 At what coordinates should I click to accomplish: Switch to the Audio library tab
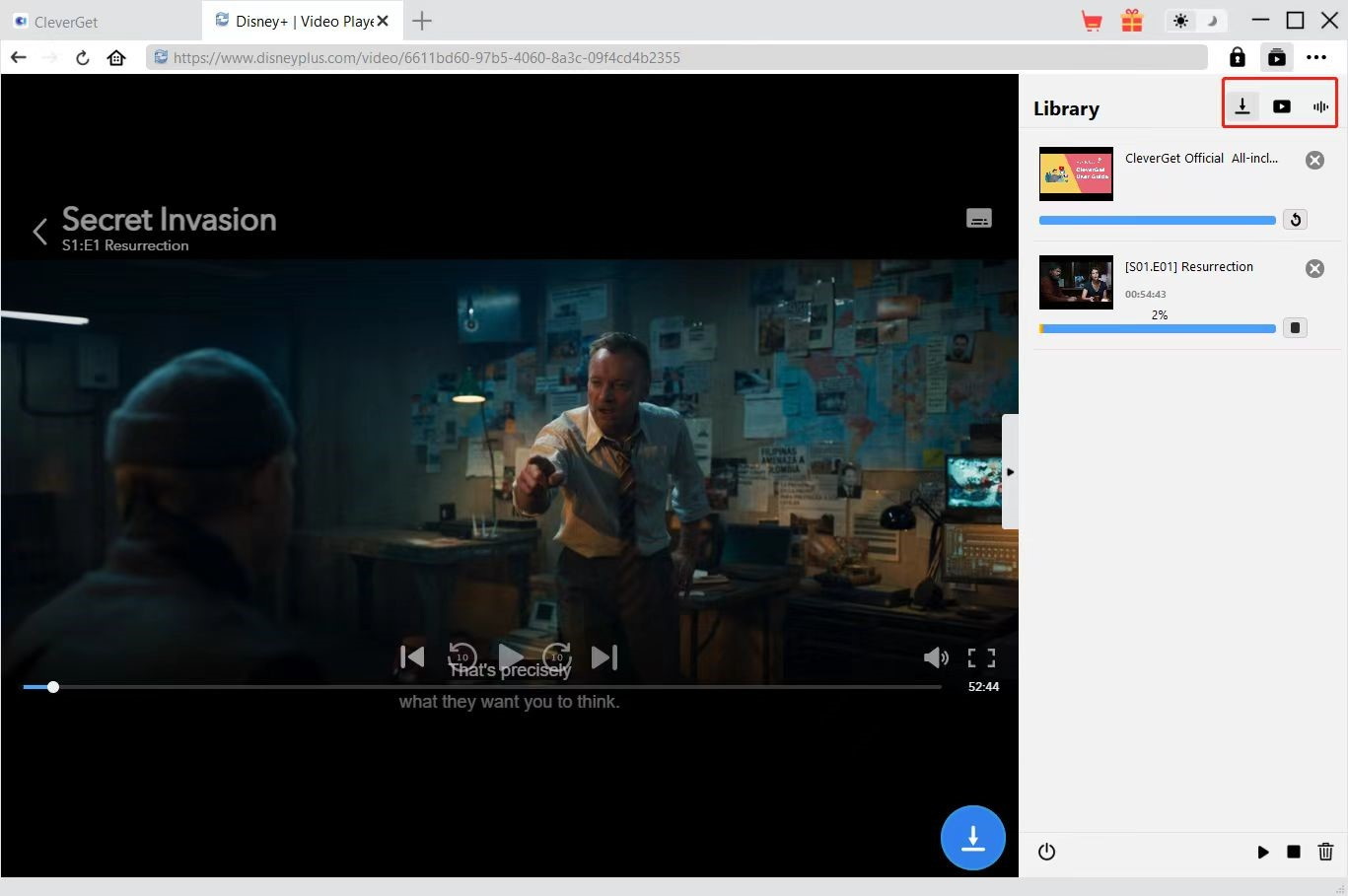[1320, 106]
